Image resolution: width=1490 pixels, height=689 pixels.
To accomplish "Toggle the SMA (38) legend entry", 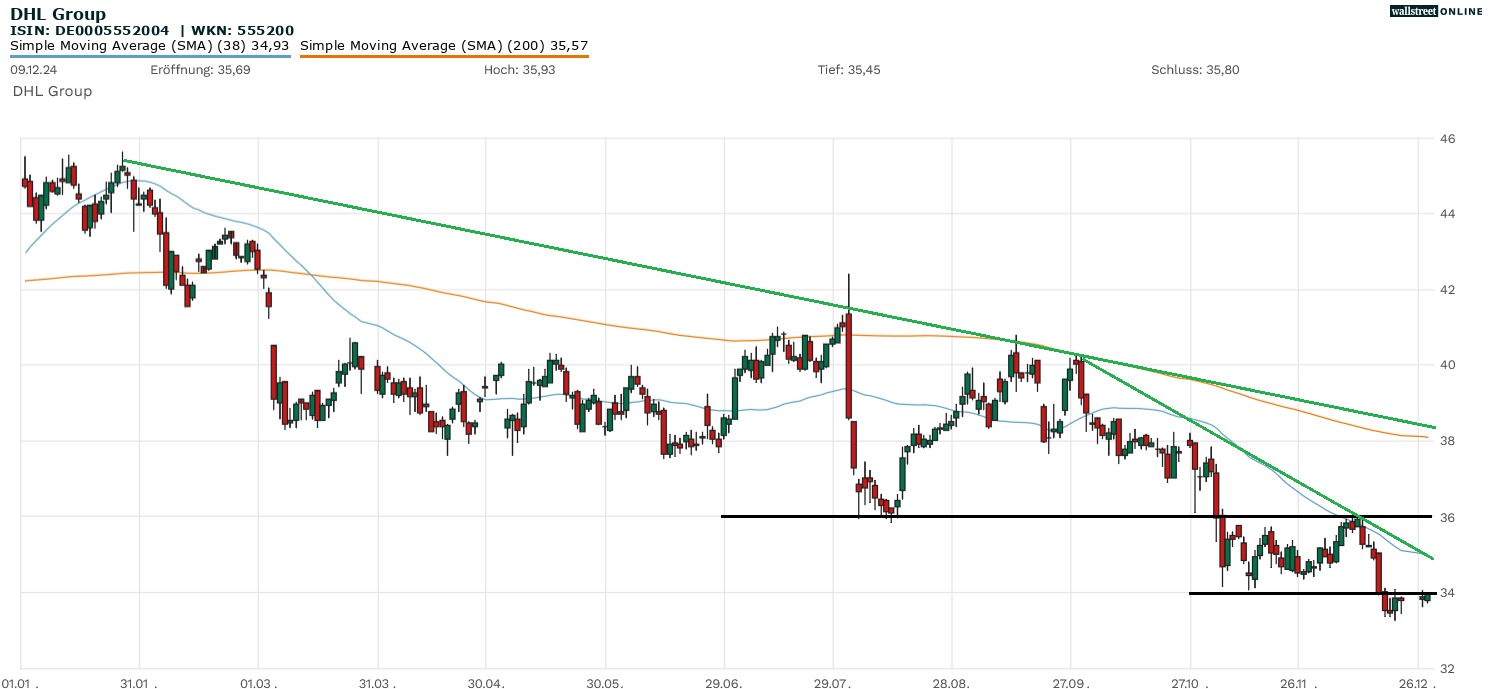I will pos(150,45).
